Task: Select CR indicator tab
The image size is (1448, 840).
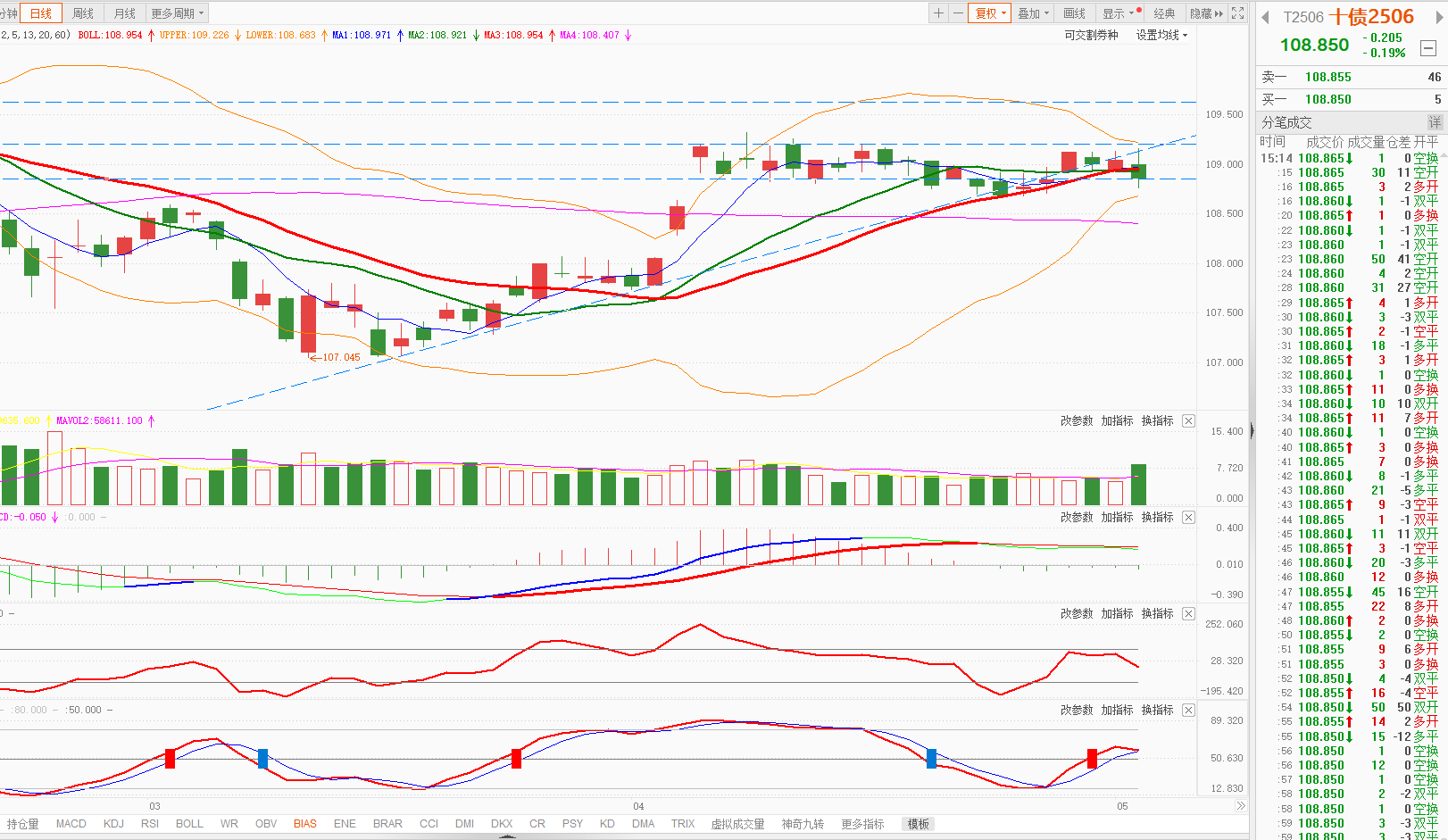Action: click(x=537, y=824)
